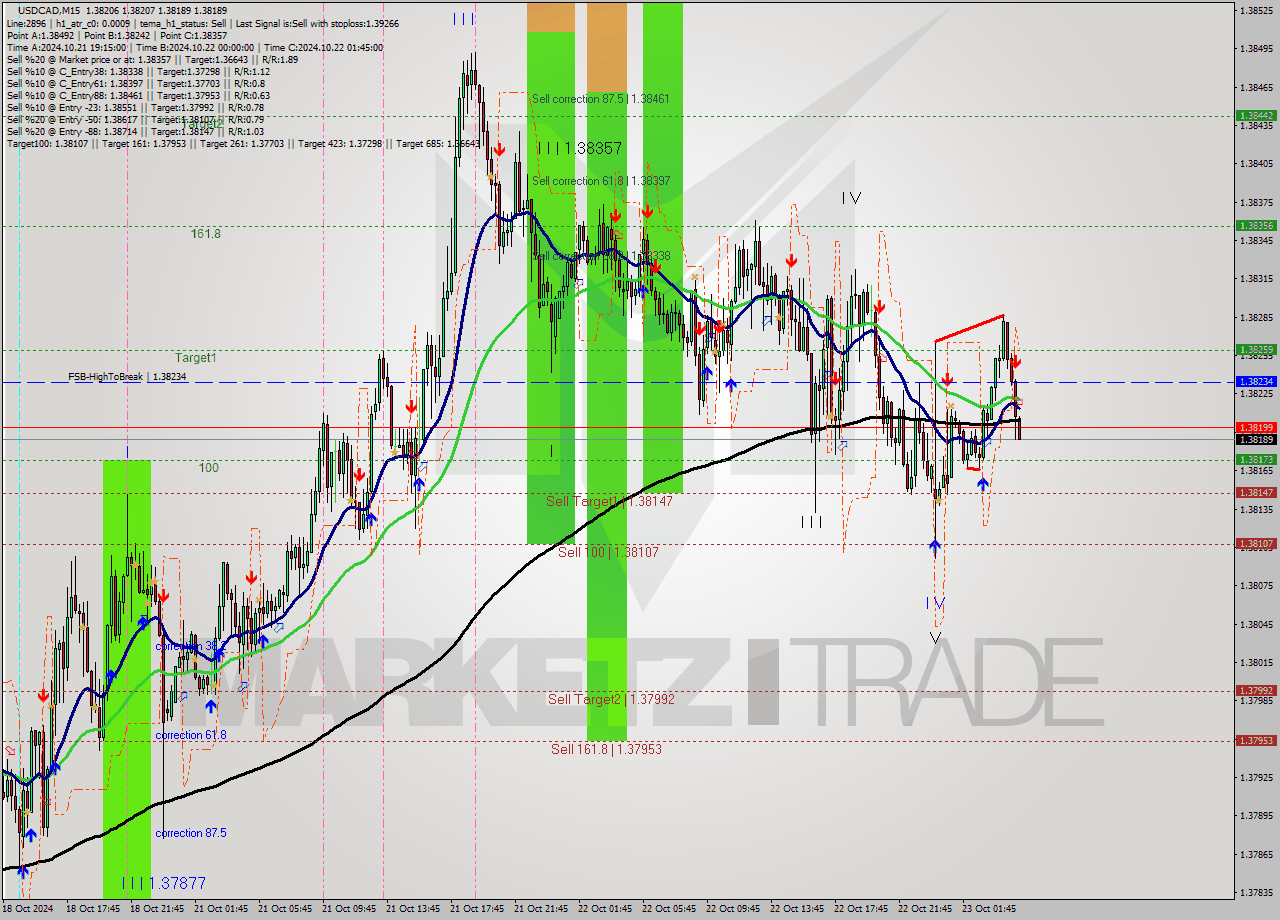This screenshot has height=920, width=1280.
Task: Click the red 1.38147 price axis tag
Action: 1256,493
